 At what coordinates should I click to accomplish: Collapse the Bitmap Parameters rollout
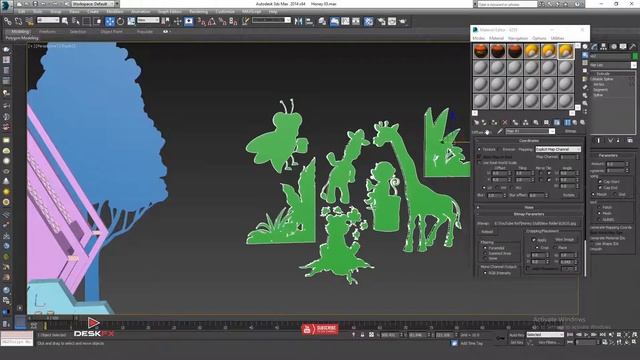coord(529,214)
